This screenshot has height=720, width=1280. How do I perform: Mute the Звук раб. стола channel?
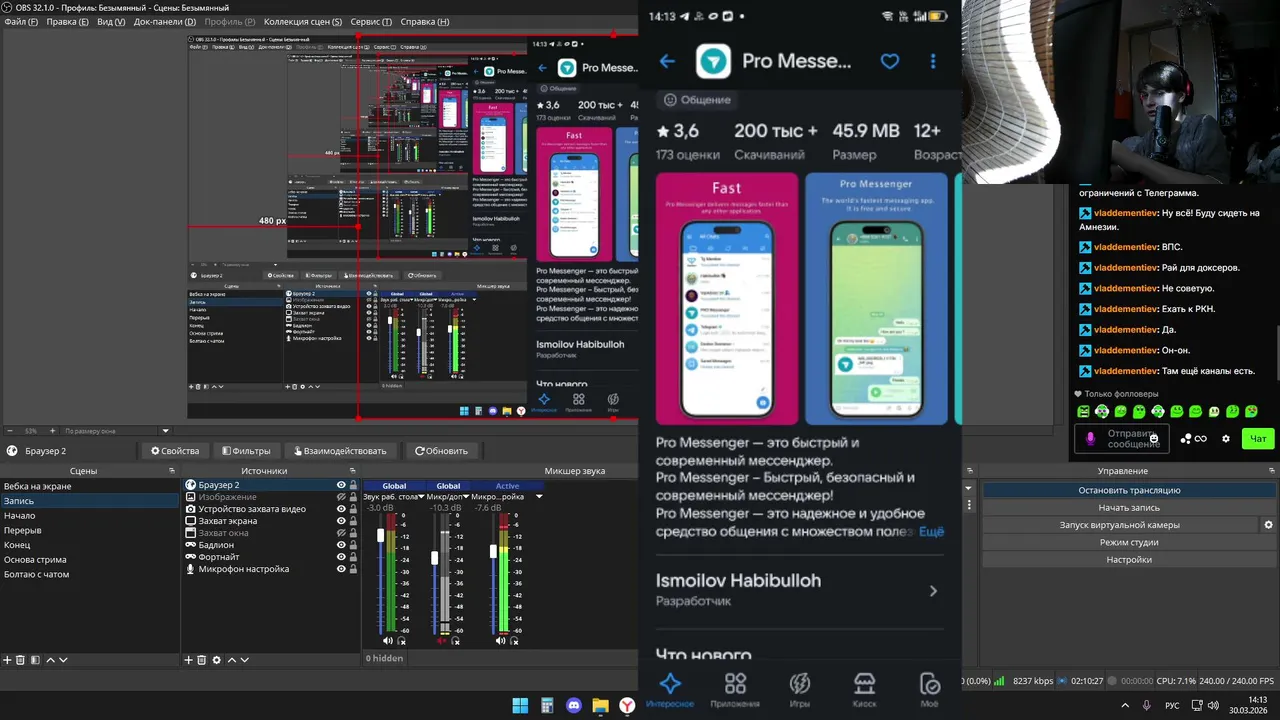point(388,641)
